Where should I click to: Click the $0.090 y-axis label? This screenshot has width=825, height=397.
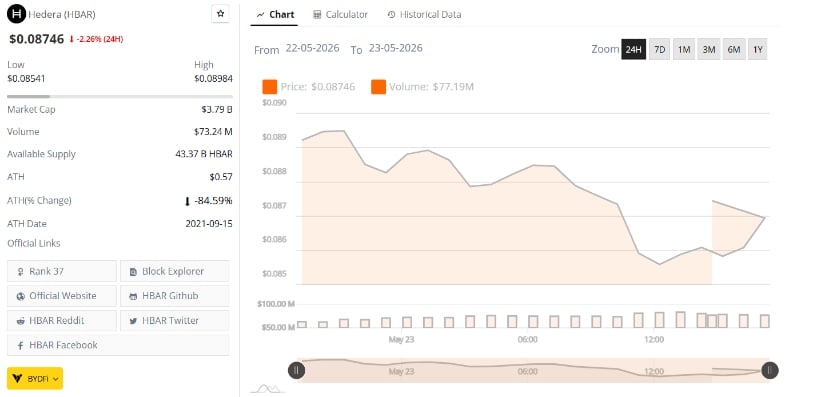274,103
